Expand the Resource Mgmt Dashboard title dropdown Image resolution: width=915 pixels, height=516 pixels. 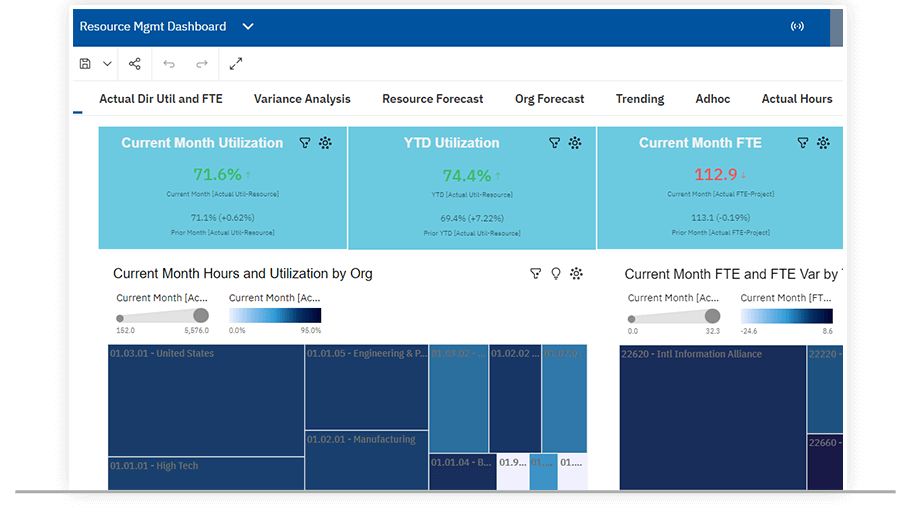point(248,27)
